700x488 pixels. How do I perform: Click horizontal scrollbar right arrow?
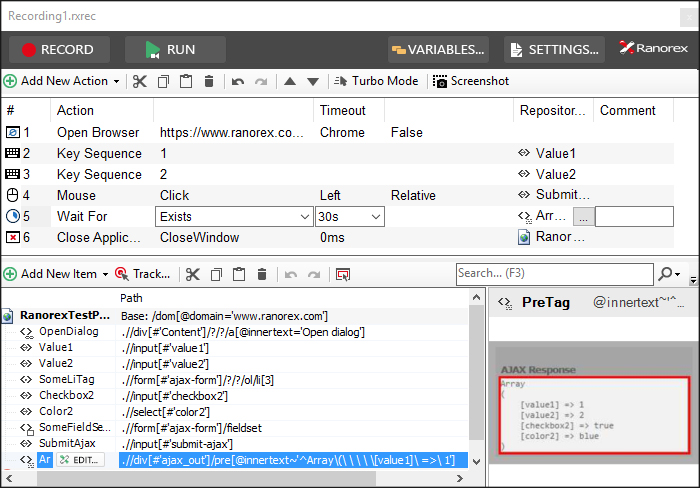[460, 479]
